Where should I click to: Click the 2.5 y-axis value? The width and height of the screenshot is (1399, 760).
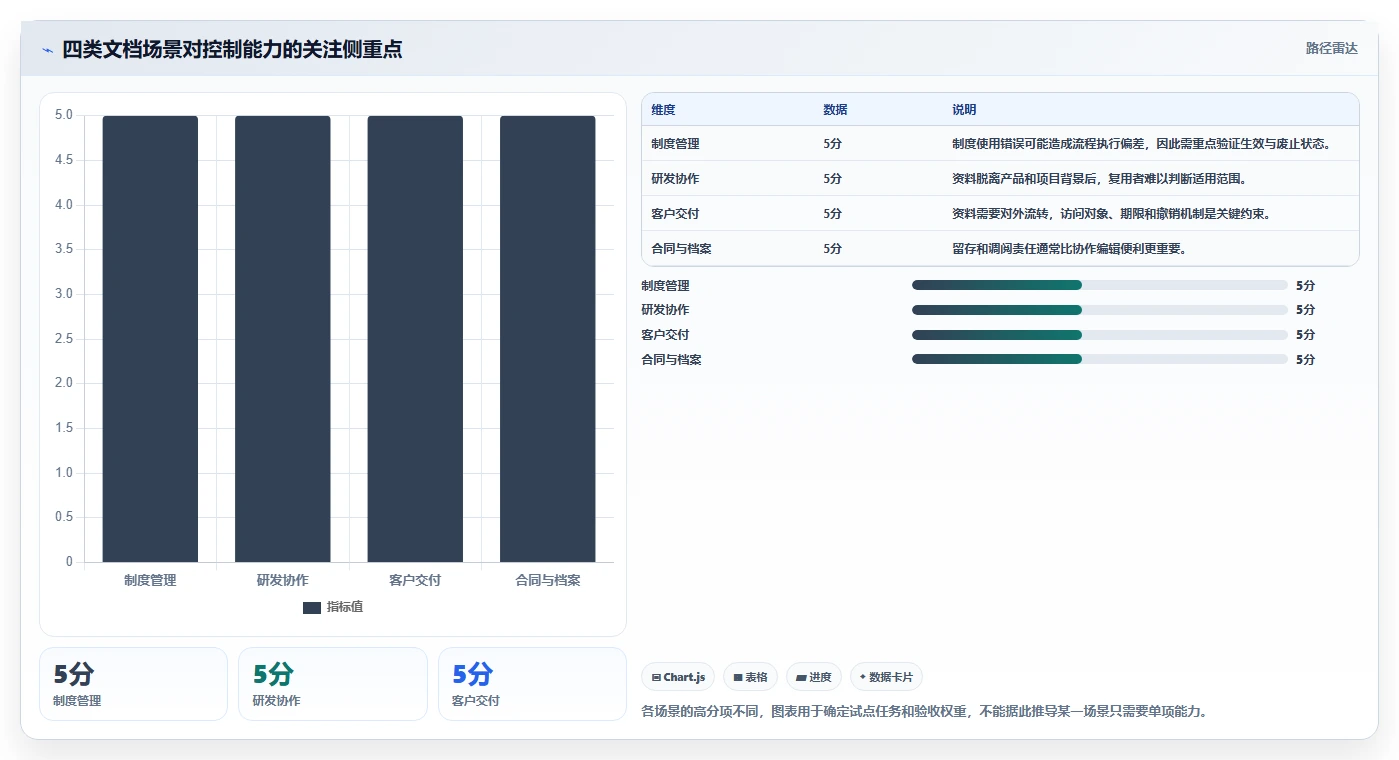[x=64, y=339]
